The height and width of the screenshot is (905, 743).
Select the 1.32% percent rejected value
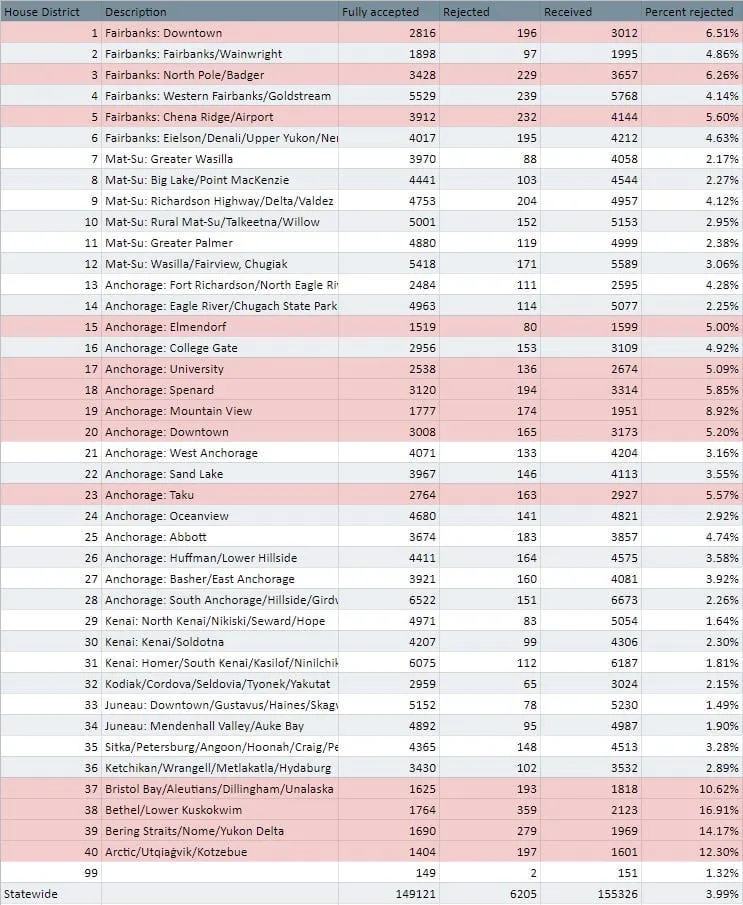tap(722, 873)
